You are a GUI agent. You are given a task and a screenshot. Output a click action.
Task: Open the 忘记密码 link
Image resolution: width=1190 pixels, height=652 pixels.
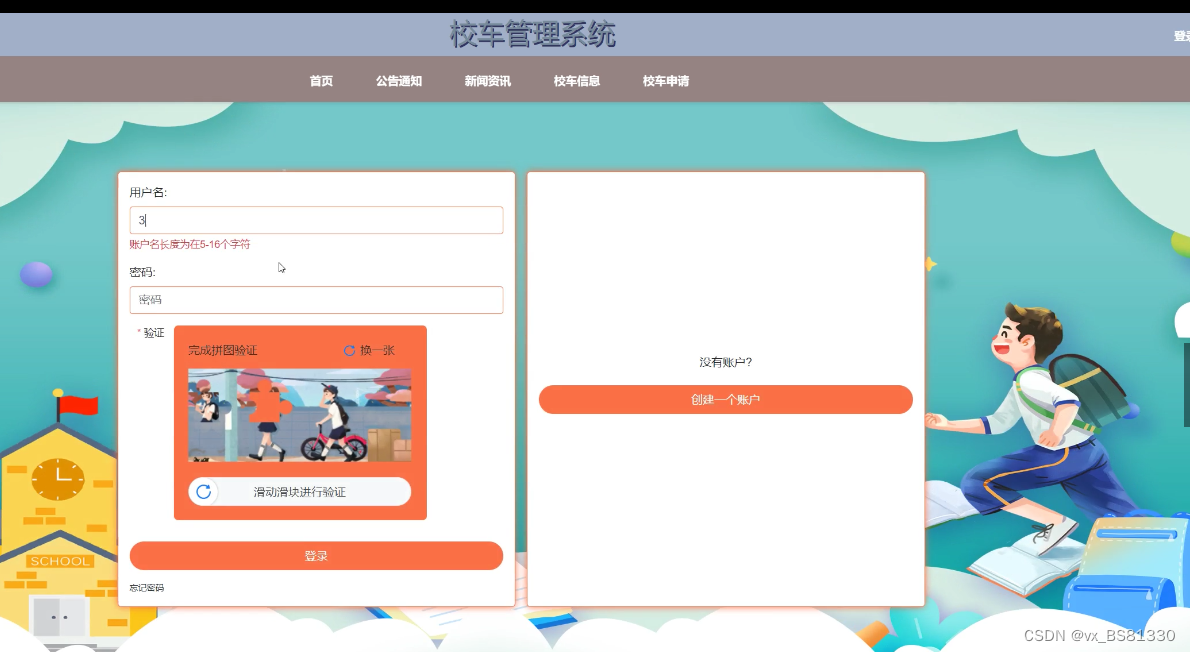[146, 588]
